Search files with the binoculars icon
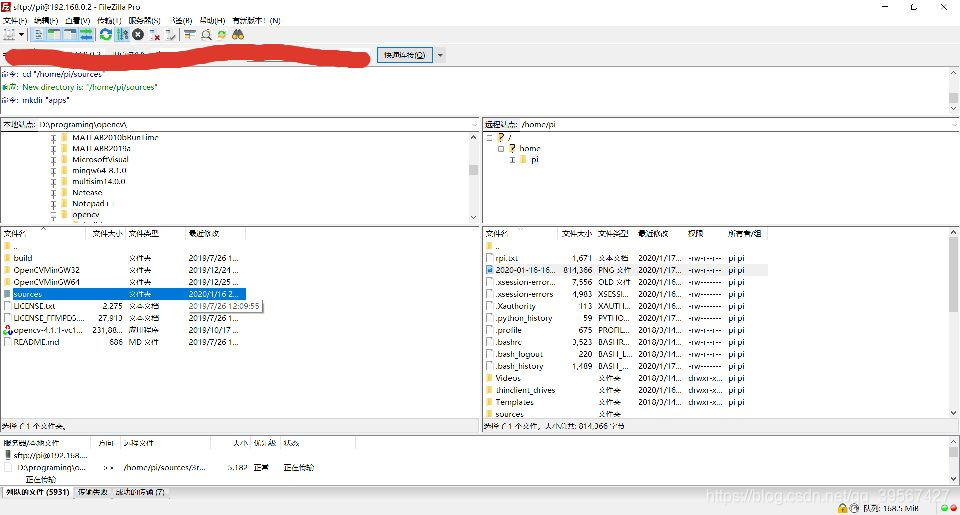 click(238, 35)
